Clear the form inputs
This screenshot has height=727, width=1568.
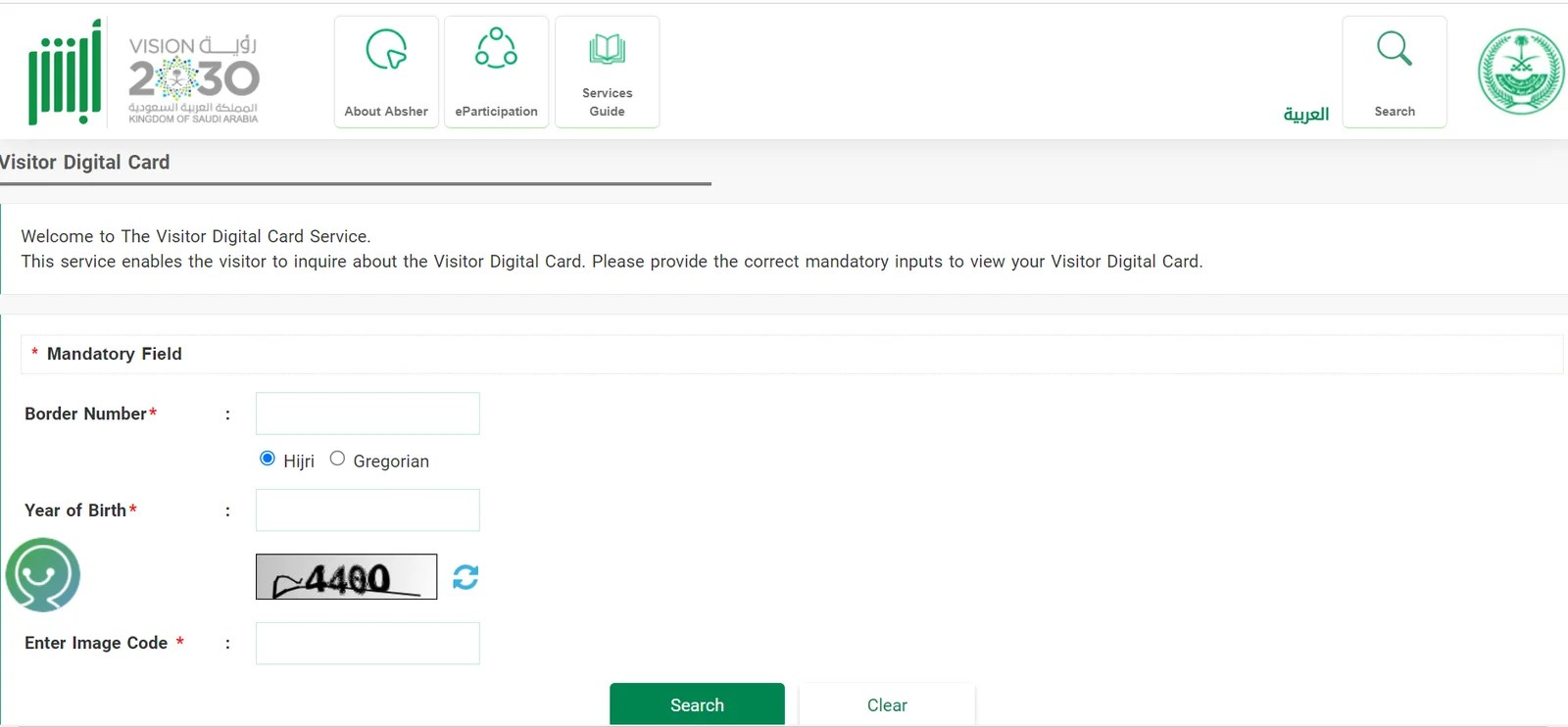tap(886, 703)
